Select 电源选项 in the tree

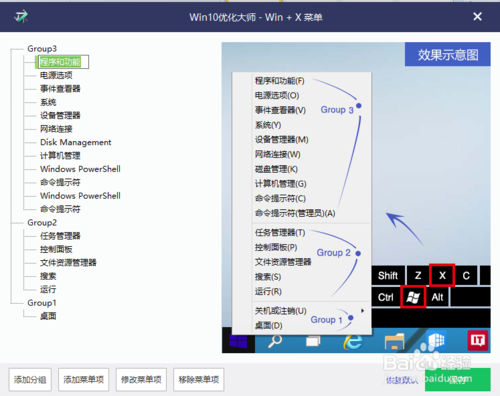56,75
